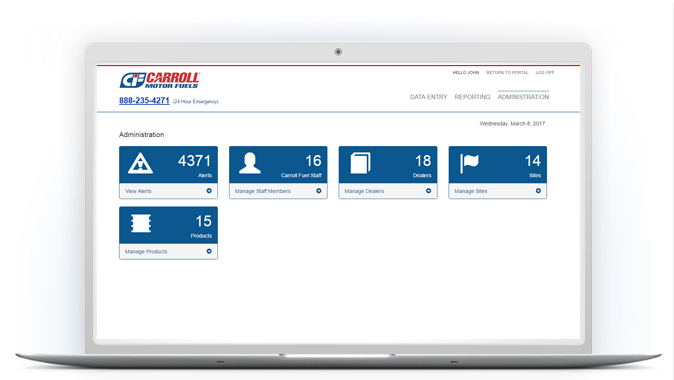Open Manage Staff Members link
This screenshot has height=380, width=674.
[263, 191]
